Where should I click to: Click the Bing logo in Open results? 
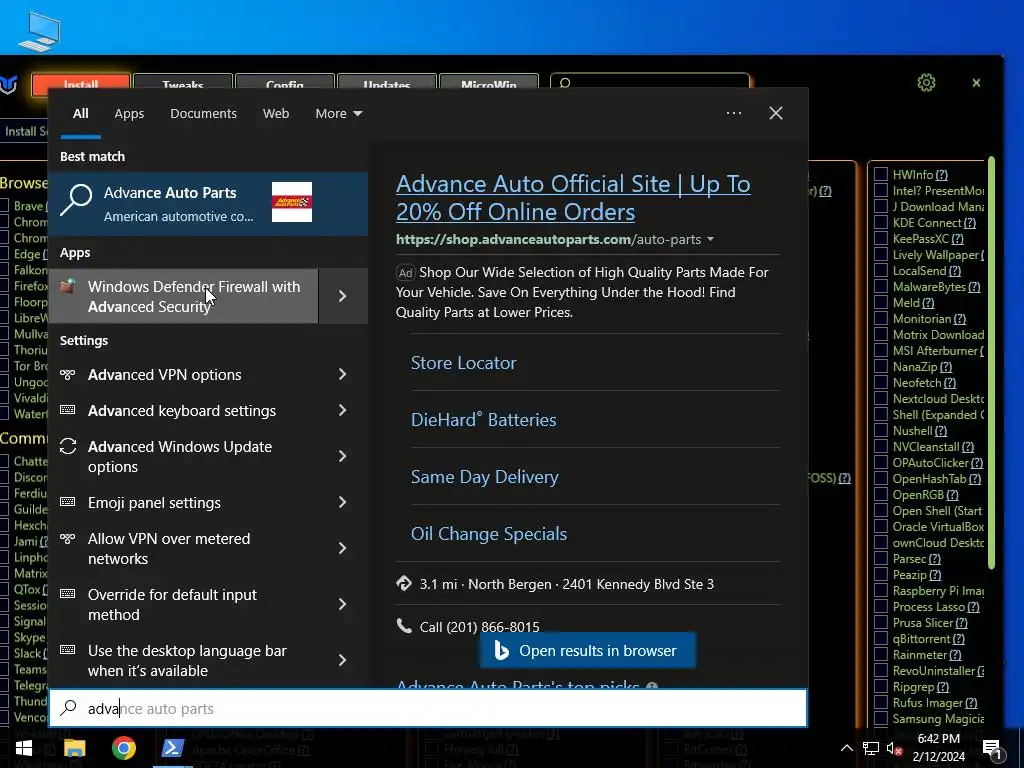(501, 650)
